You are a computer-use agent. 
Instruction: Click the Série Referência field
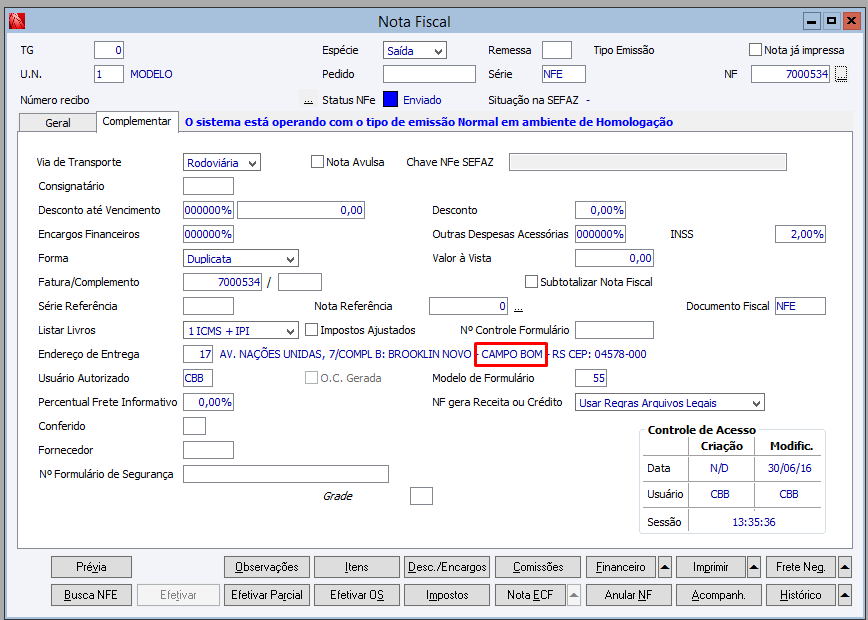click(208, 306)
